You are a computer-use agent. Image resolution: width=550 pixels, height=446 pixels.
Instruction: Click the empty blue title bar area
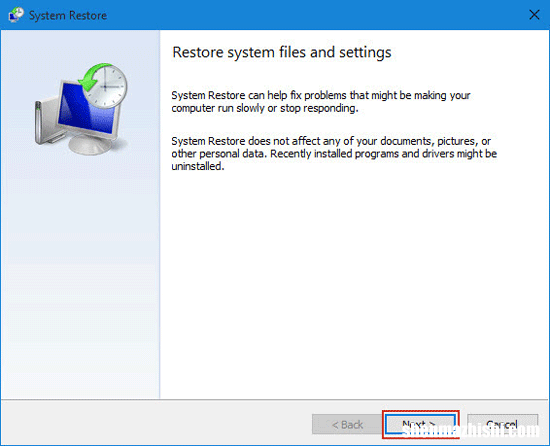pos(316,15)
